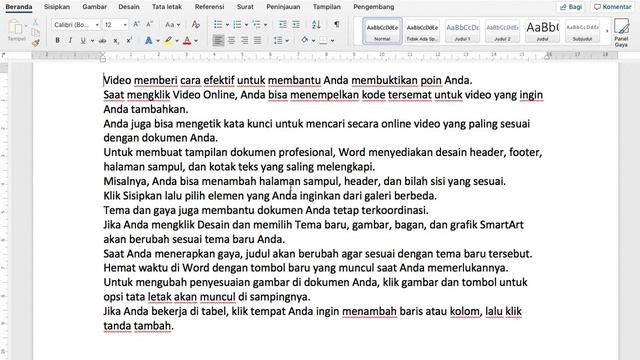Image resolution: width=640 pixels, height=360 pixels.
Task: Open the Tata letak tab
Action: click(167, 7)
